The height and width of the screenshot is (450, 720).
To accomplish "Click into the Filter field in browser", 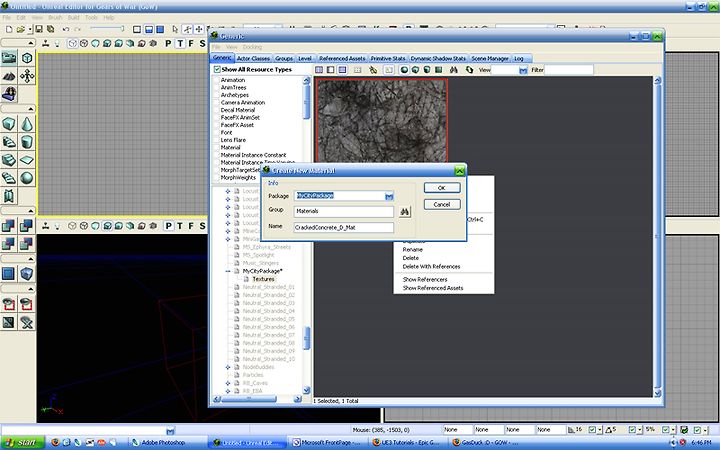I will pyautogui.click(x=569, y=70).
